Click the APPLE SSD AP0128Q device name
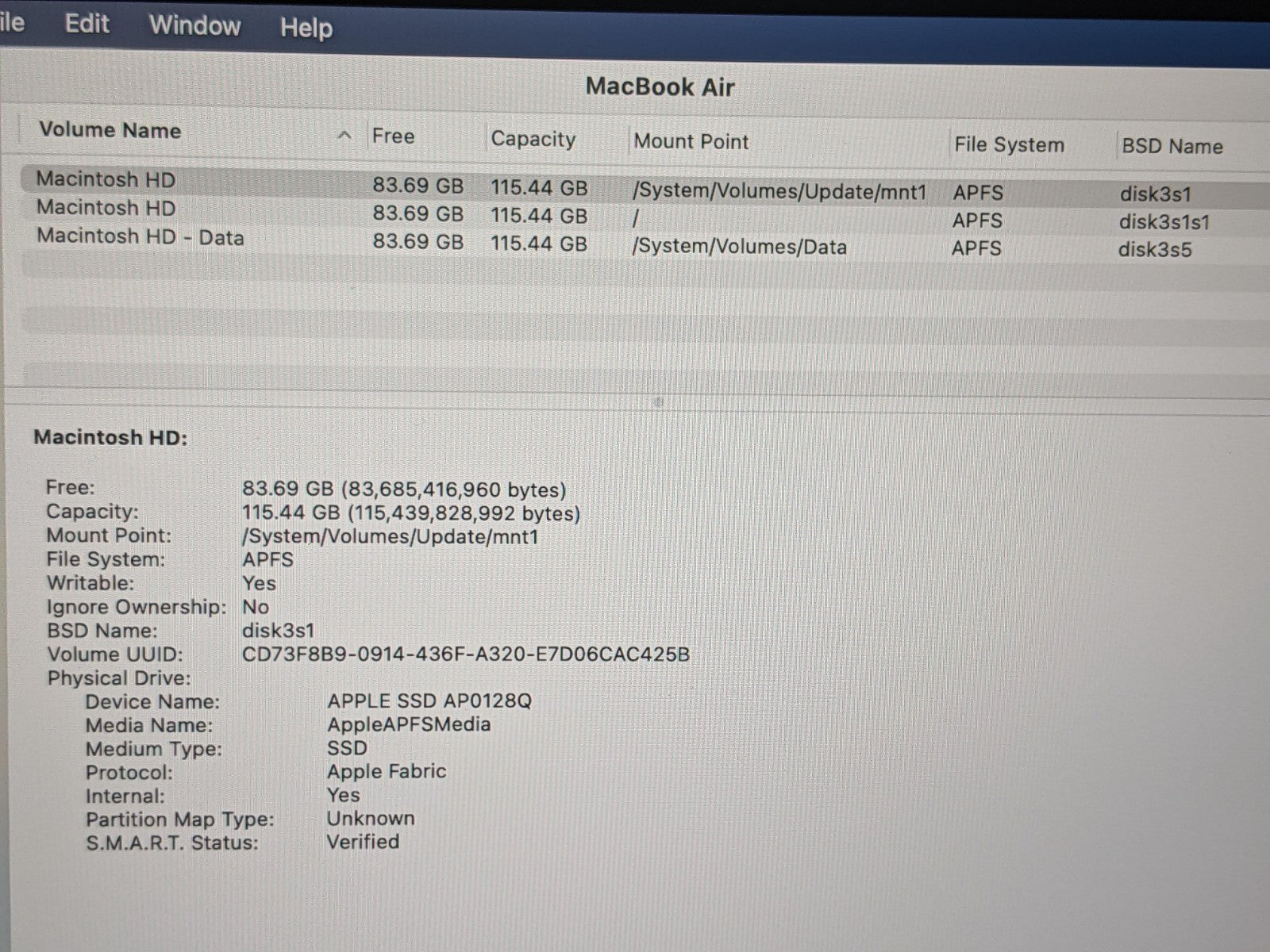The image size is (1270, 952). pyautogui.click(x=429, y=701)
